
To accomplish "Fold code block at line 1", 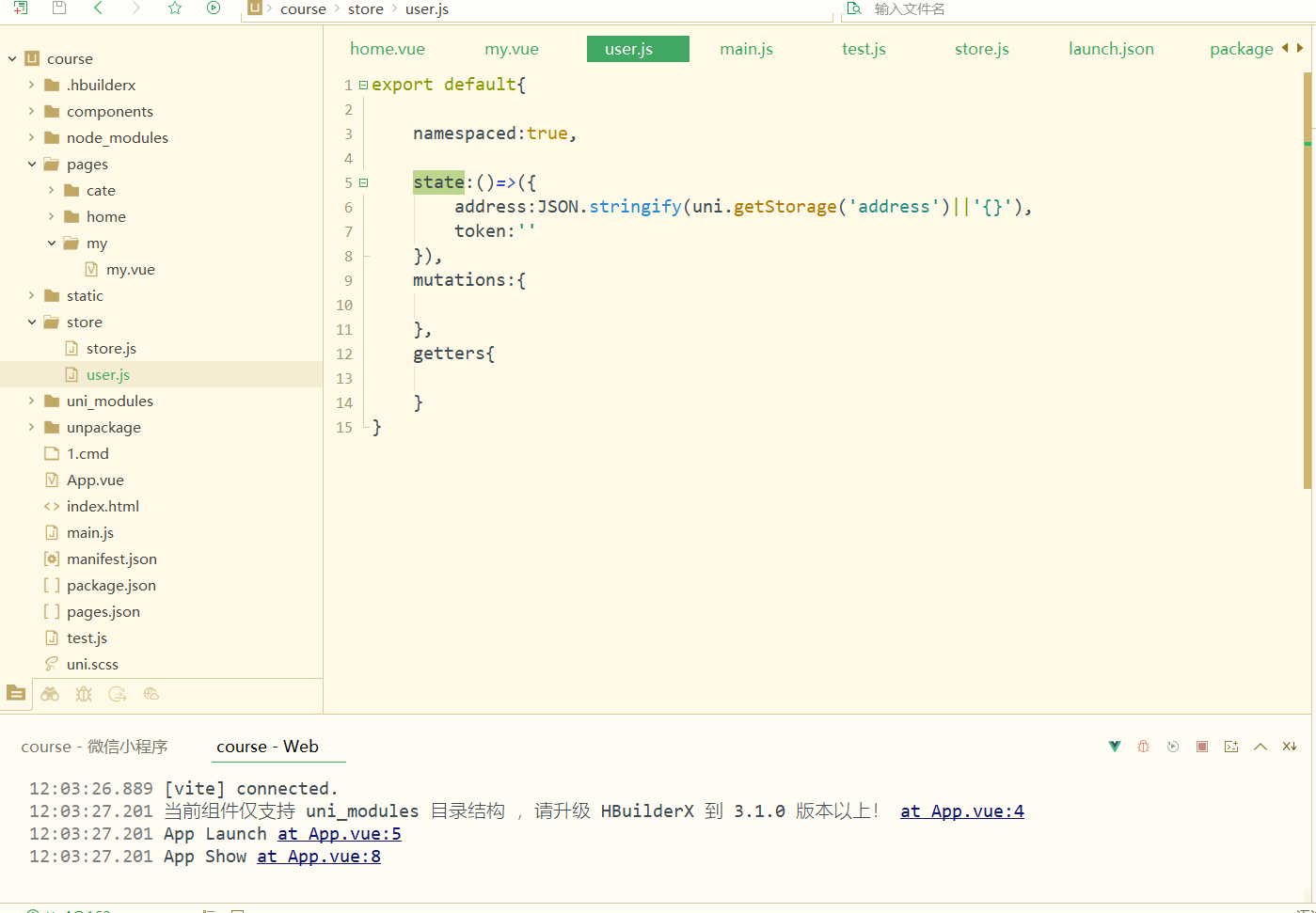I will [x=364, y=86].
